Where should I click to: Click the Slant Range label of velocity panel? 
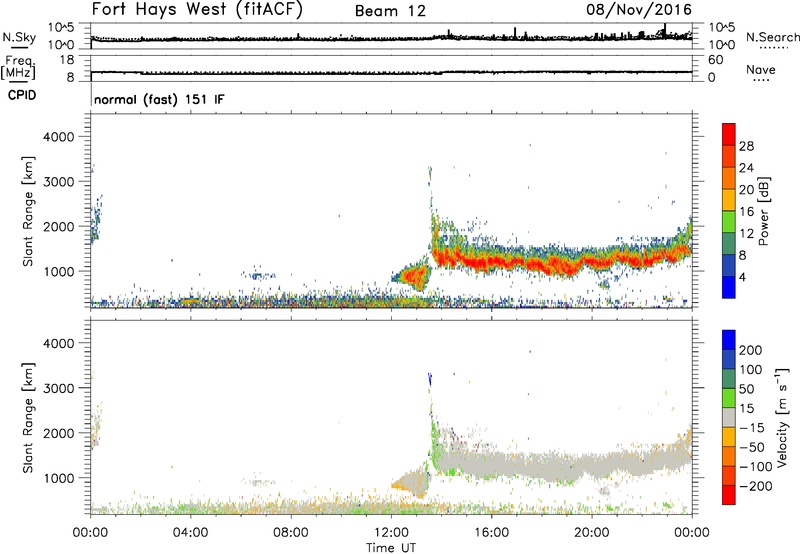pos(28,418)
